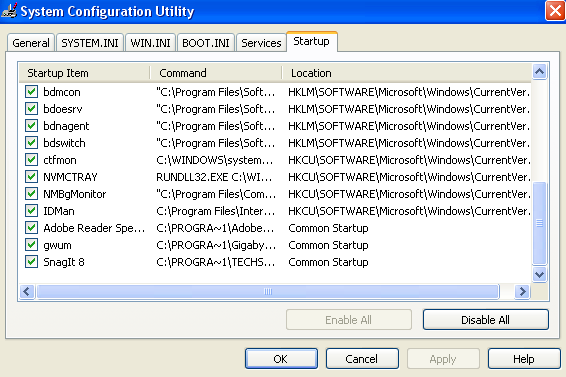This screenshot has height=377, width=566.
Task: Toggle the Adobe Reader Spe... checkbox
Action: (x=31, y=228)
